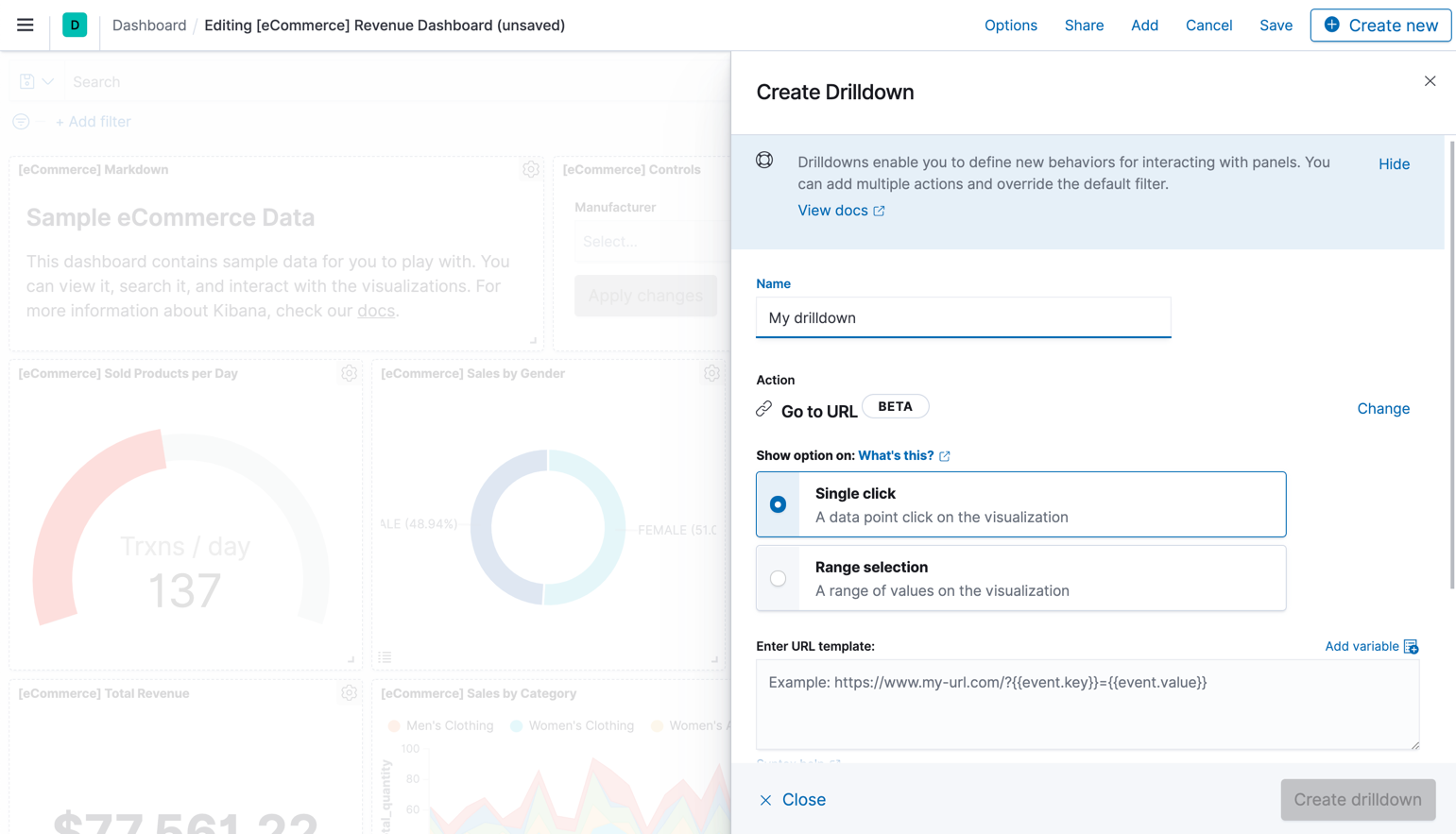
Task: Hide the drilldown help callout
Action: pyautogui.click(x=1394, y=163)
